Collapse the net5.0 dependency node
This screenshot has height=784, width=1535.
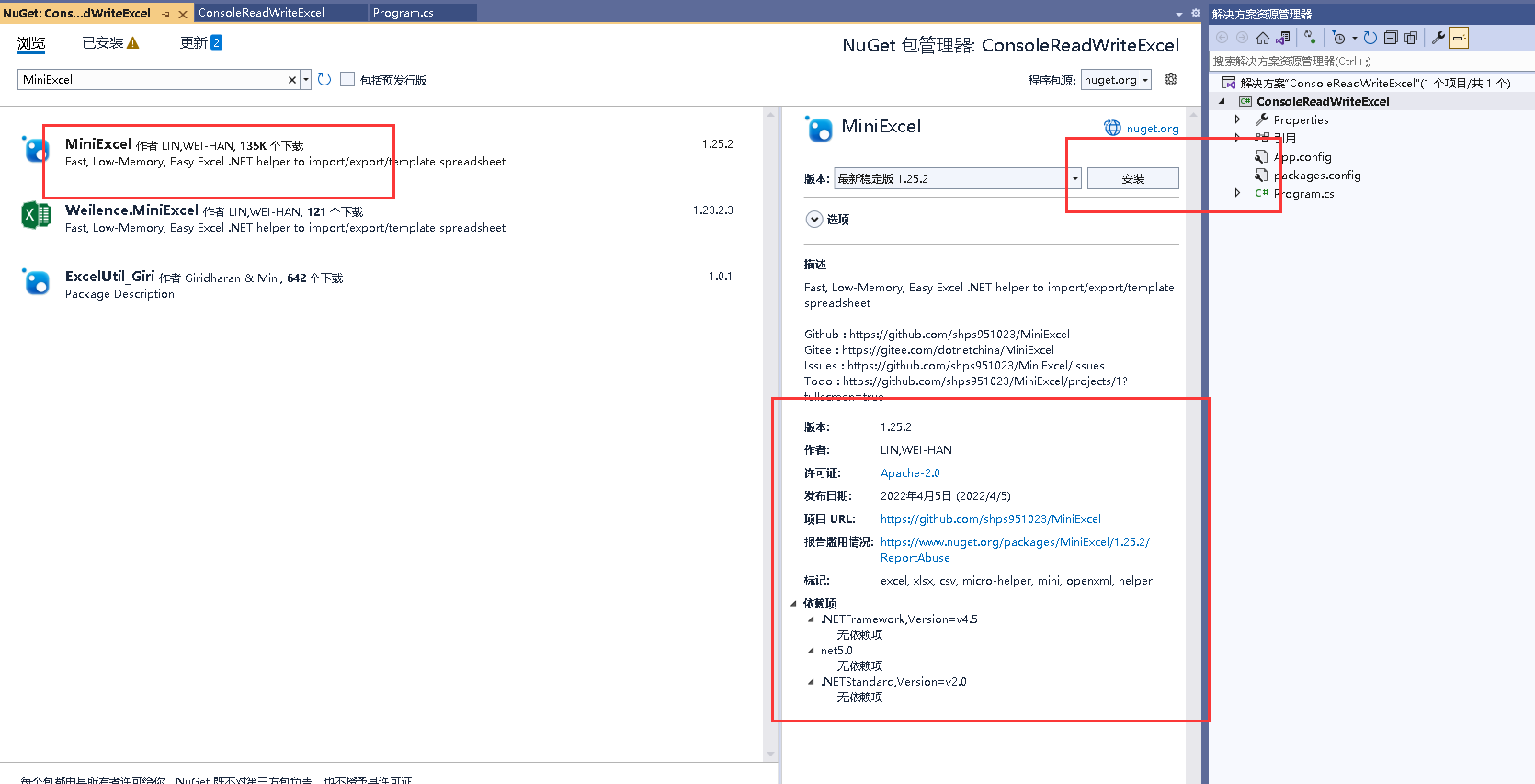pos(812,651)
